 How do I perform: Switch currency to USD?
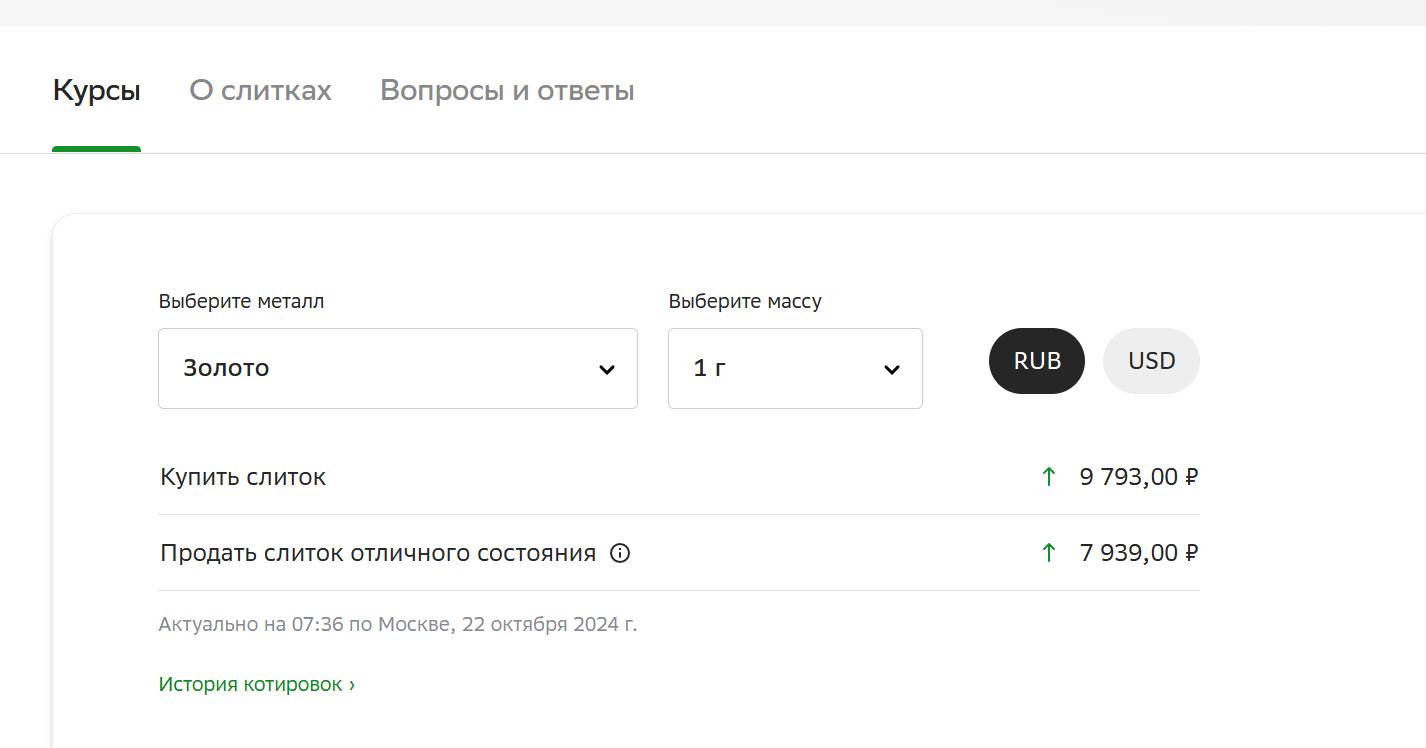point(1151,361)
